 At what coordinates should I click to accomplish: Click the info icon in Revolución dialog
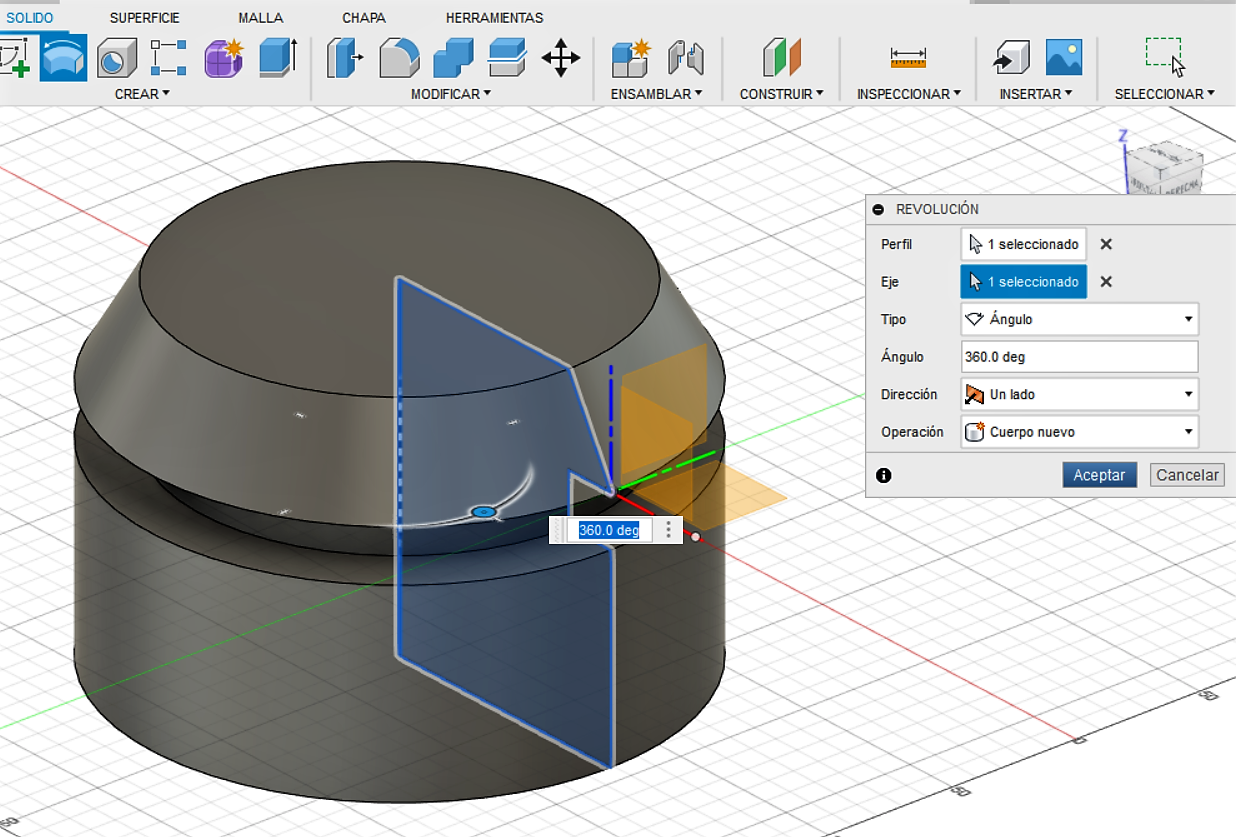(x=883, y=475)
